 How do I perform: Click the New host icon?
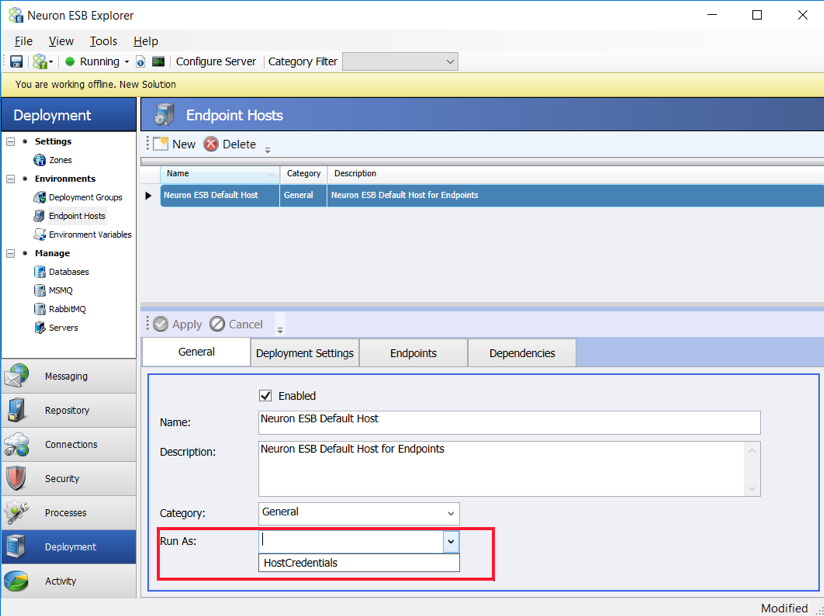point(161,144)
